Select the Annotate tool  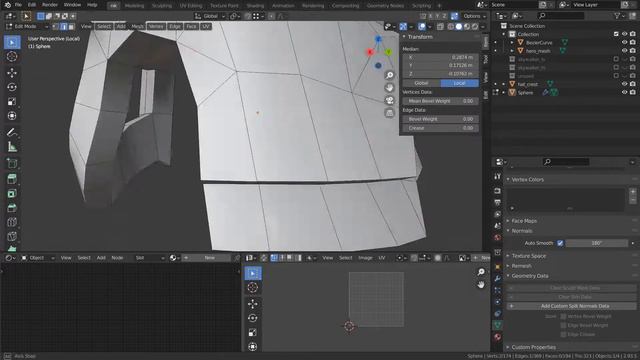[x=12, y=132]
